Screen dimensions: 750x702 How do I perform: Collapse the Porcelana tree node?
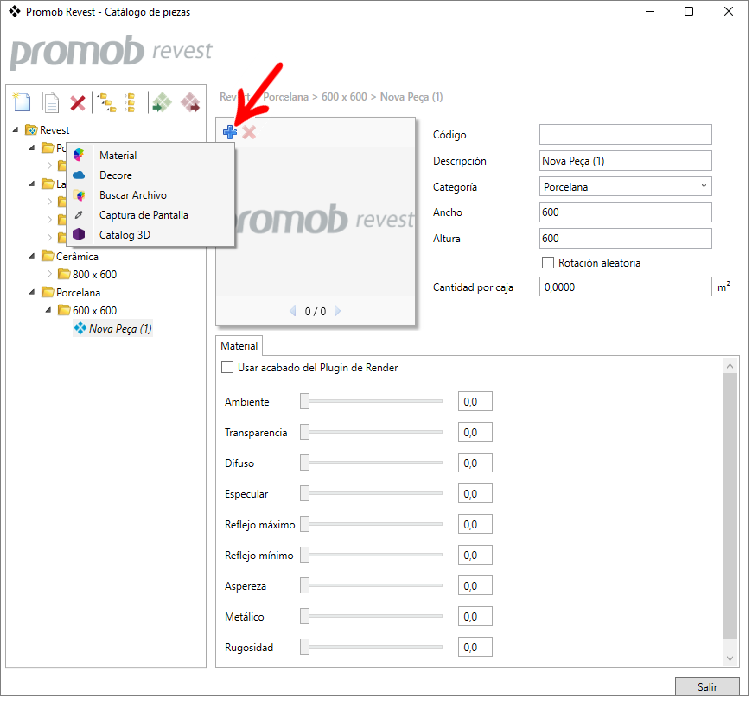click(32, 292)
